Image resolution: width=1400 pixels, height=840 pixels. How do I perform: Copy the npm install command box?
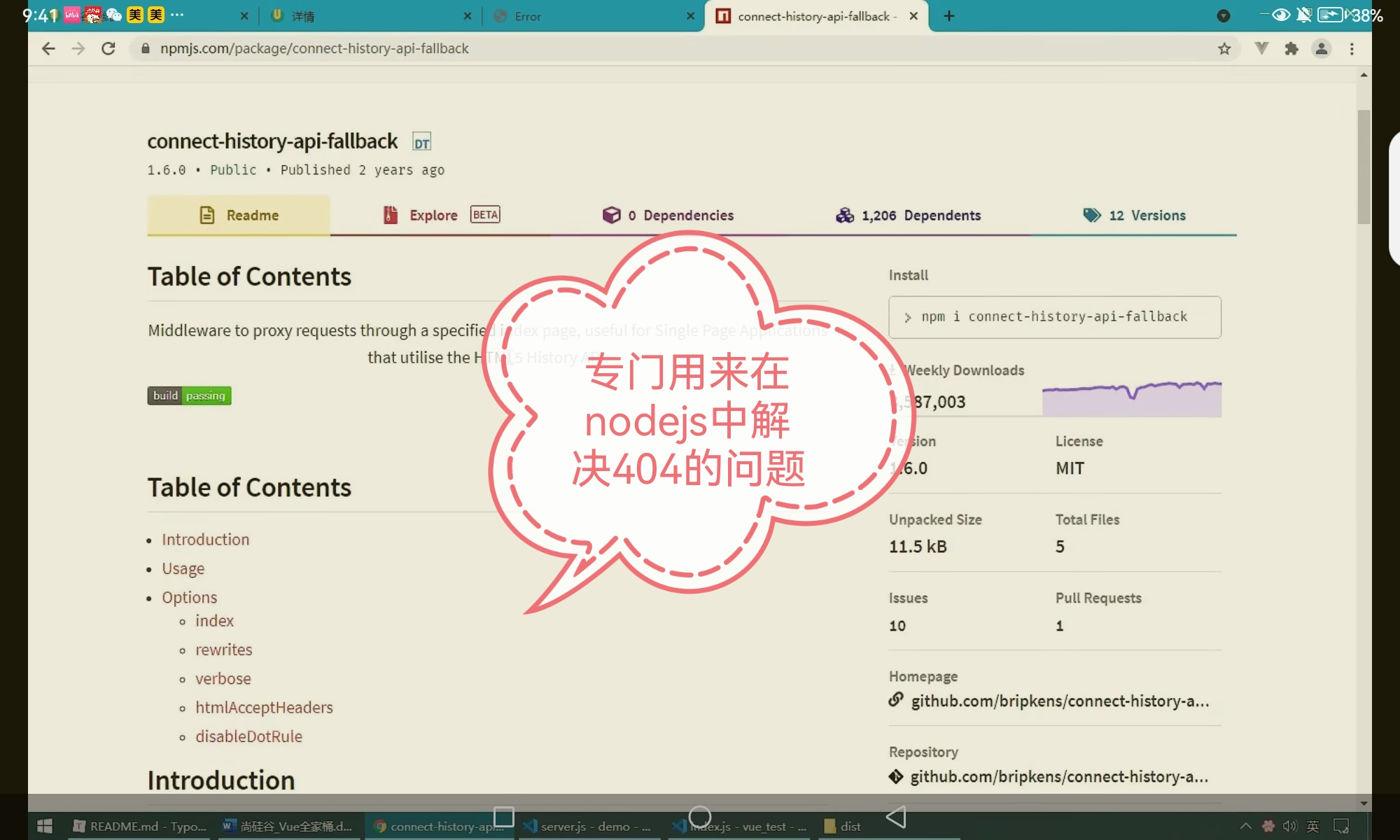(1054, 317)
